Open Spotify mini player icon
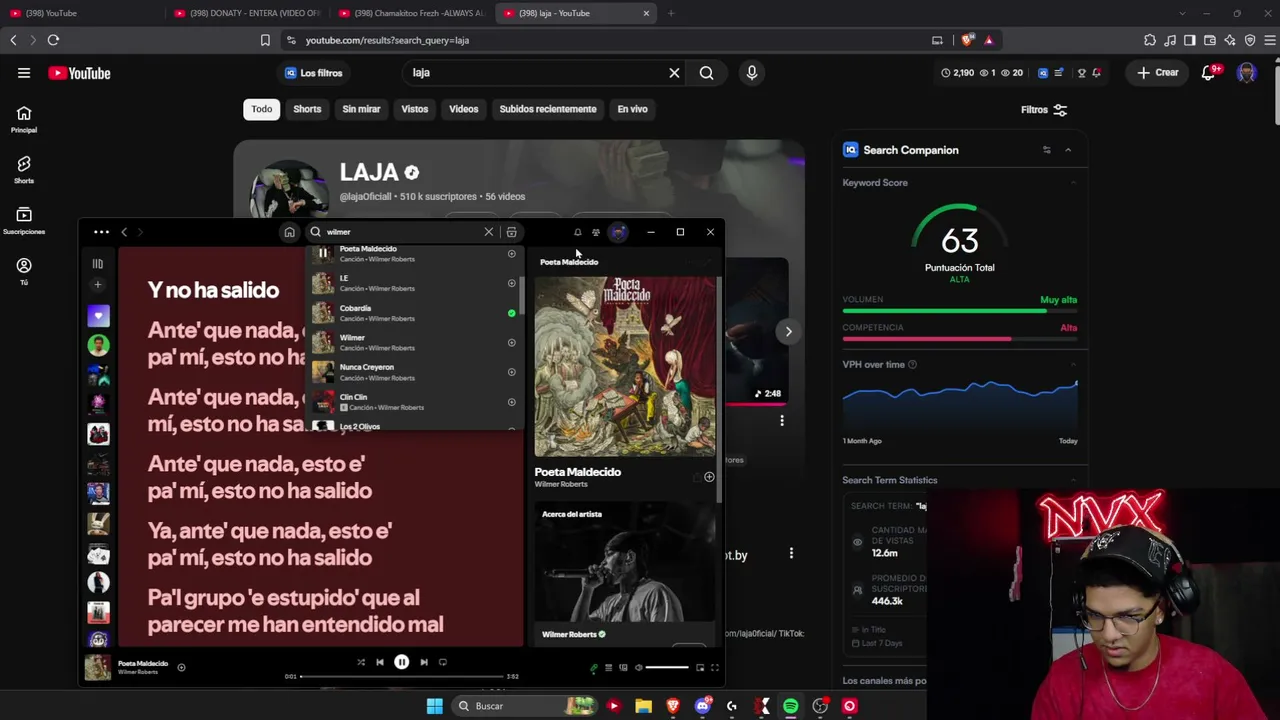This screenshot has height=720, width=1280. point(700,667)
